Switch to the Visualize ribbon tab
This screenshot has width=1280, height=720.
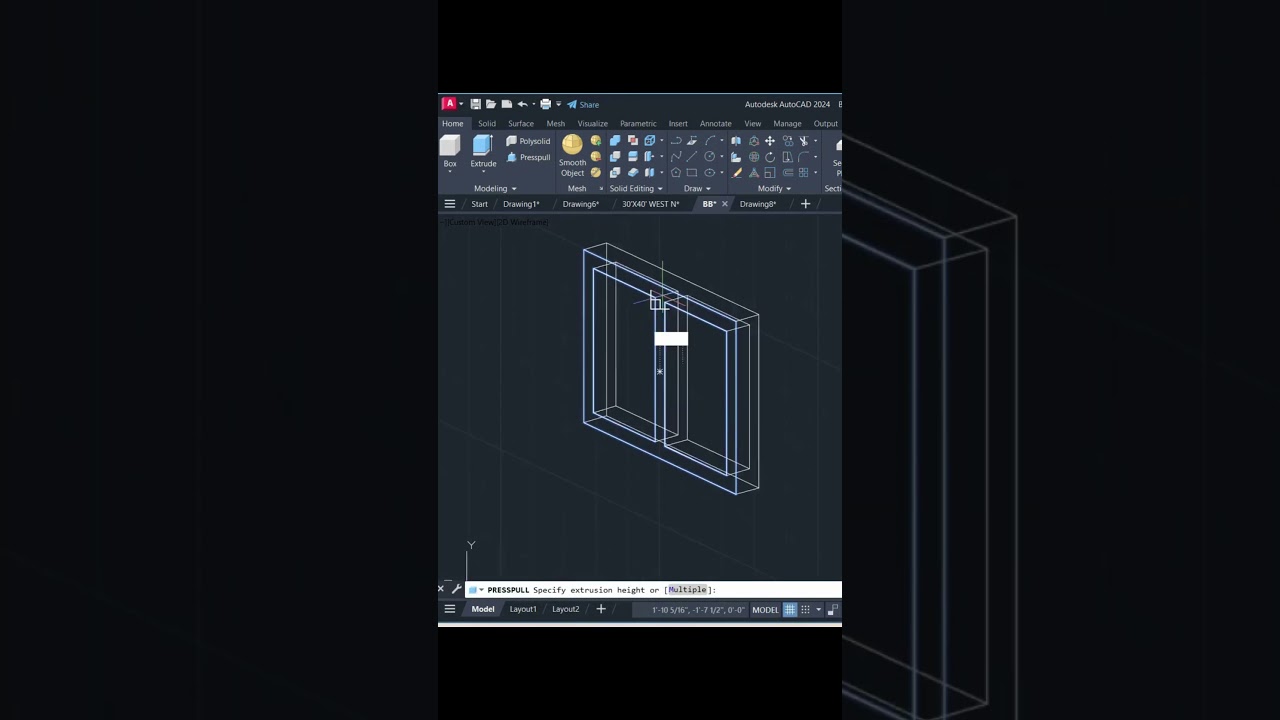pyautogui.click(x=593, y=124)
